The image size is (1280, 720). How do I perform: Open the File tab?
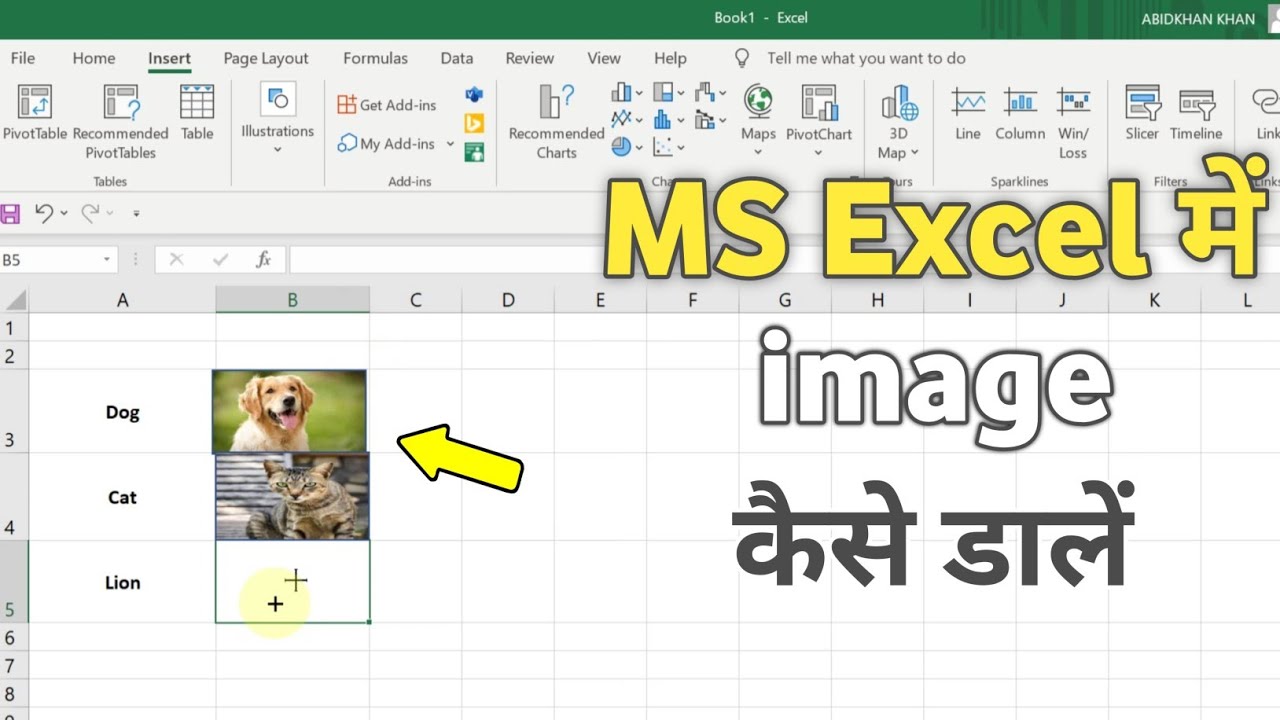coord(22,58)
